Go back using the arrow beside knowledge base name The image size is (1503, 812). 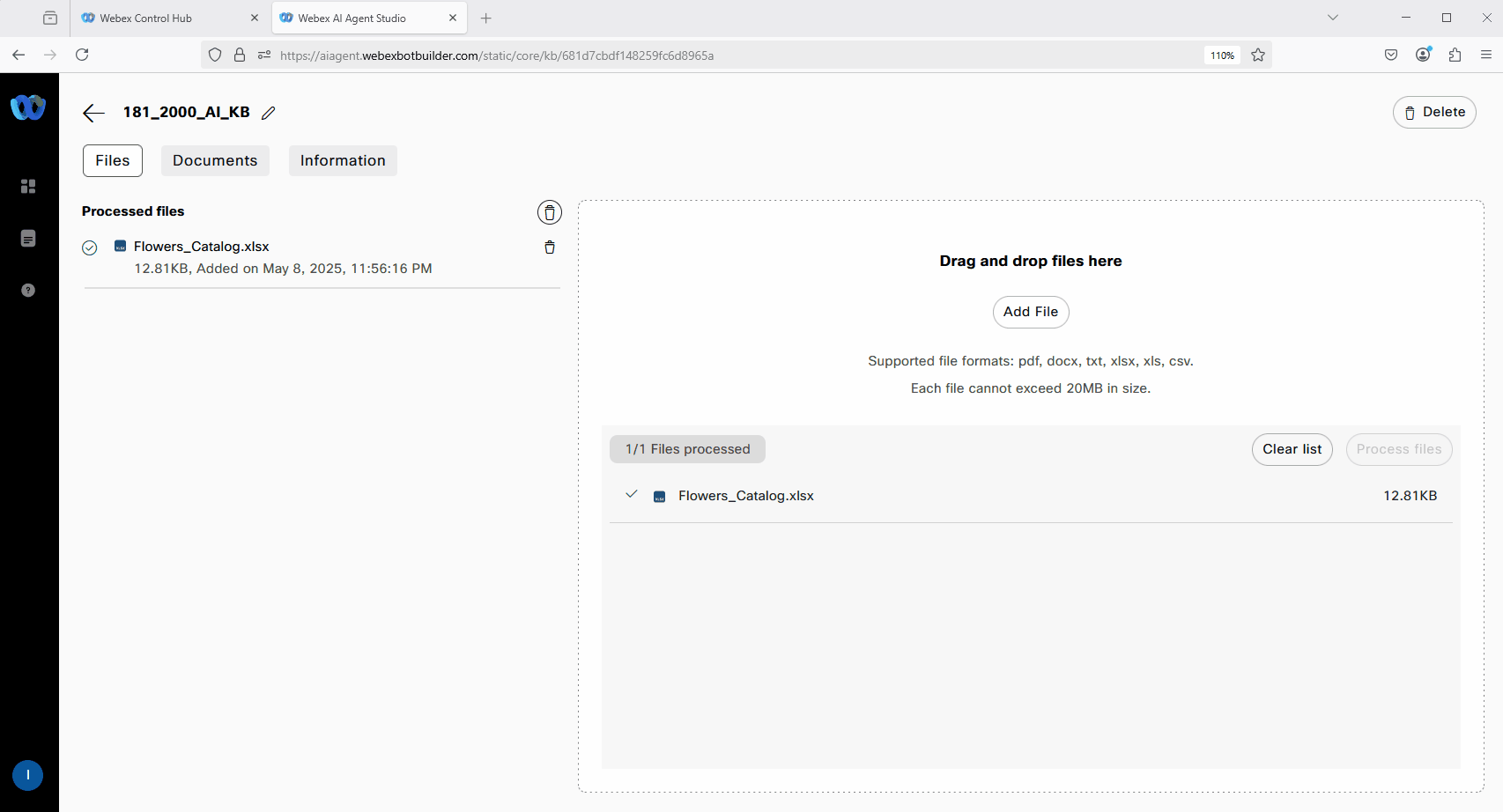coord(93,113)
